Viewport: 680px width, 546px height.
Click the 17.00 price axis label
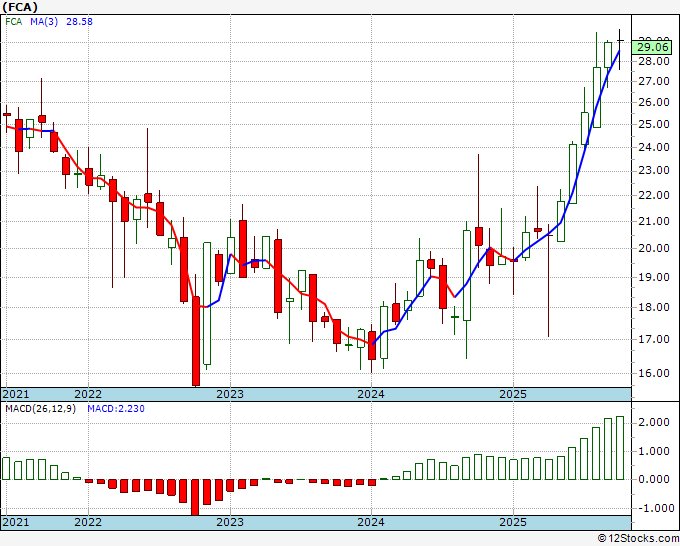pos(653,339)
